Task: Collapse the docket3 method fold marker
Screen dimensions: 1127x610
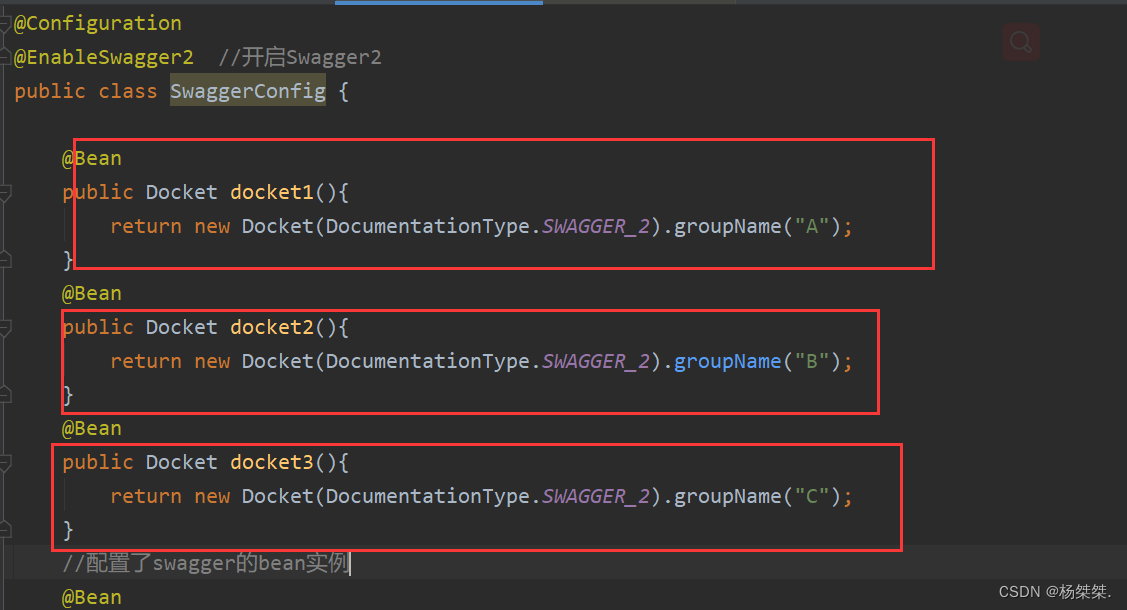Action: click(x=5, y=463)
